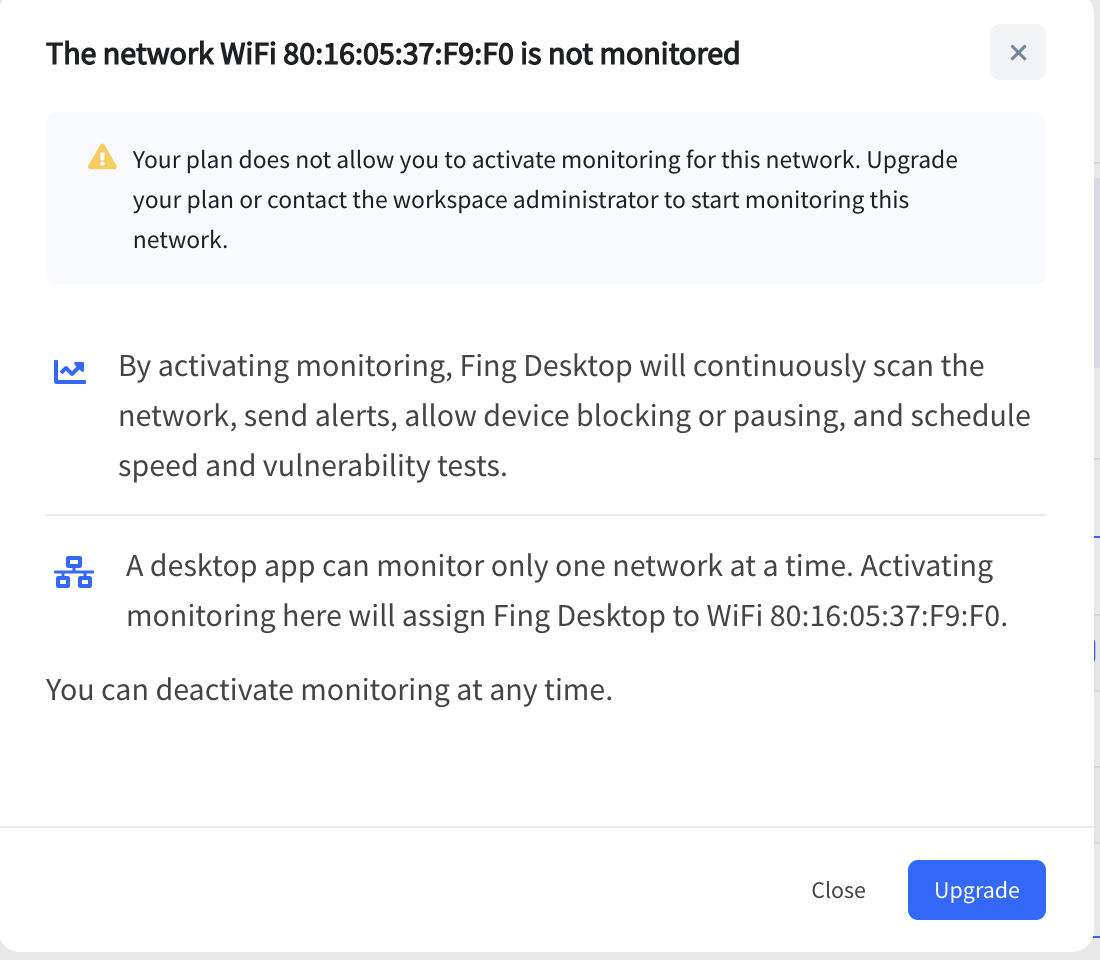Click the yellow warning triangle icon

click(x=102, y=158)
